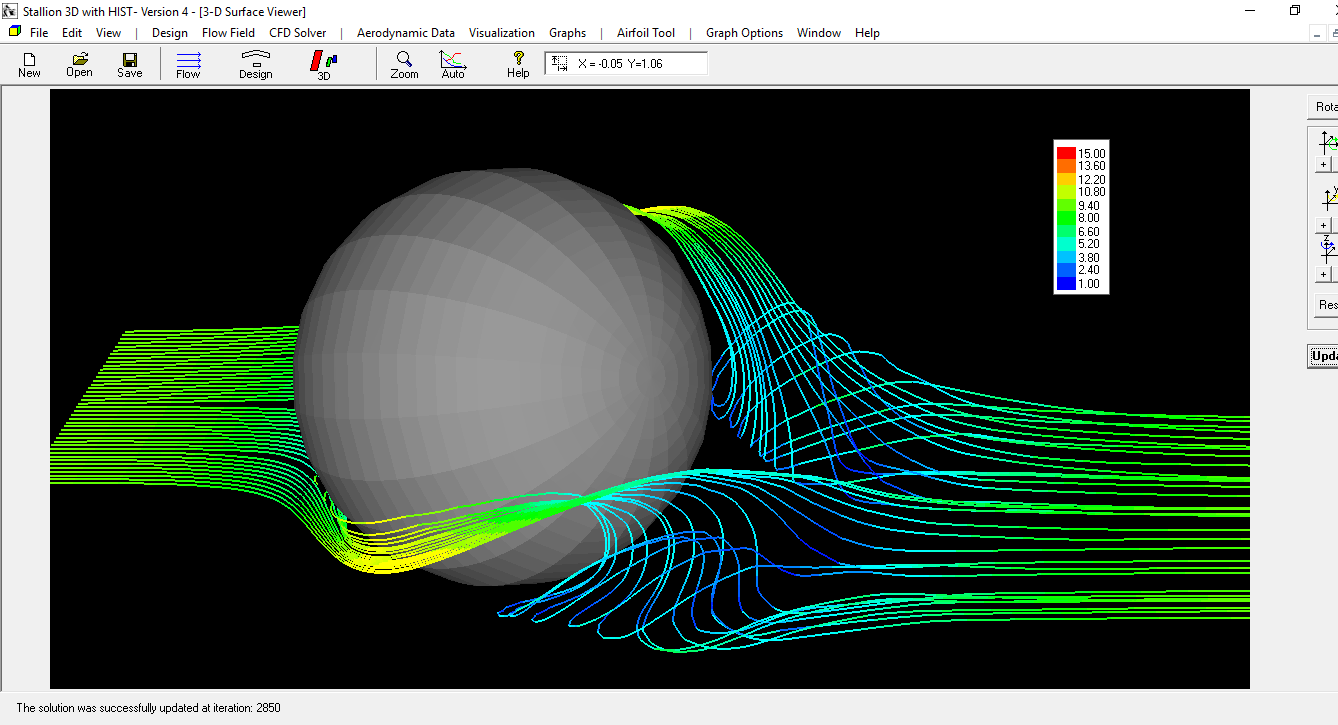Click a plus button to increment rotation angle

[1322, 162]
